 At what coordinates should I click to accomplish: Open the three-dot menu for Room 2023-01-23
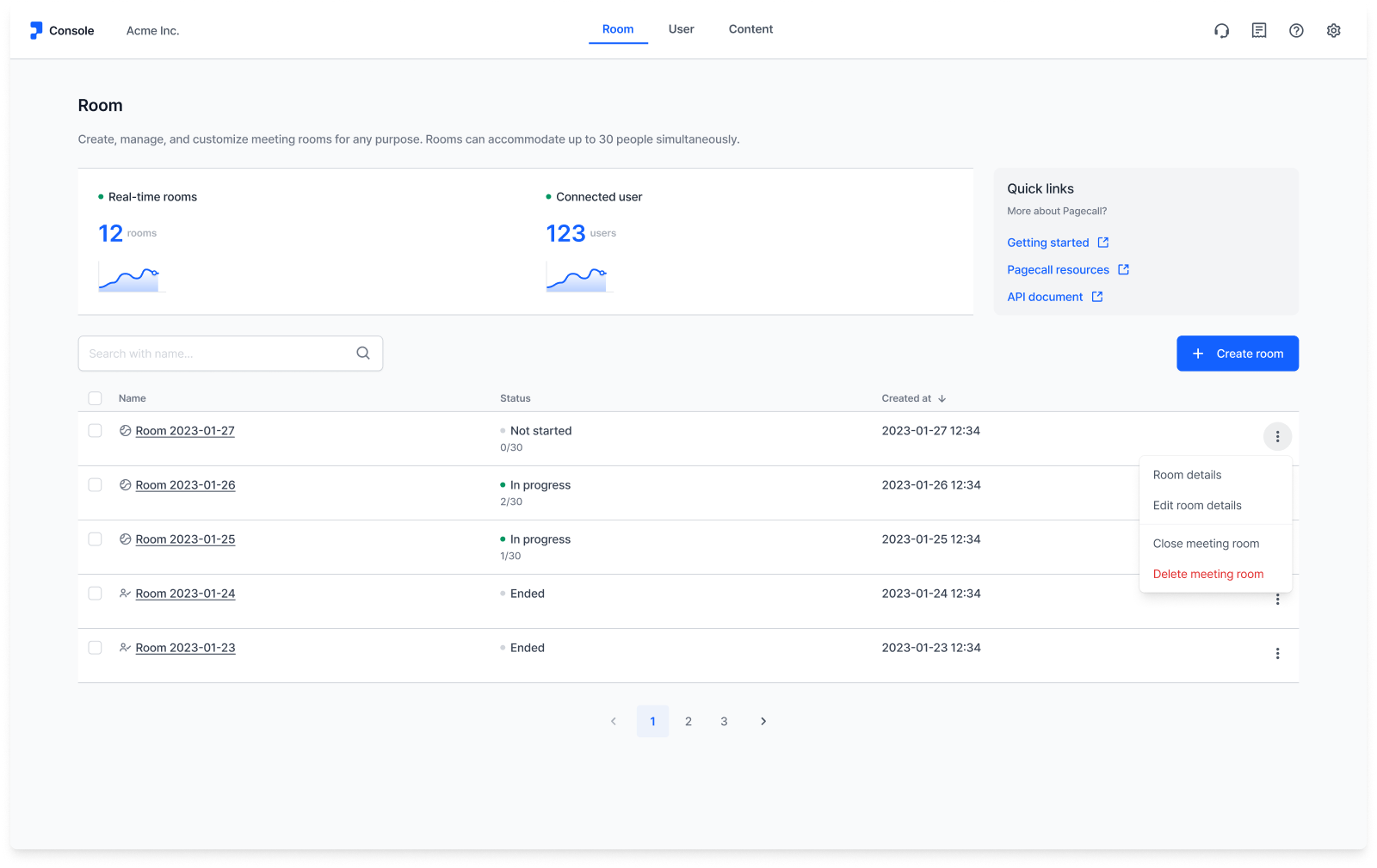coord(1277,654)
